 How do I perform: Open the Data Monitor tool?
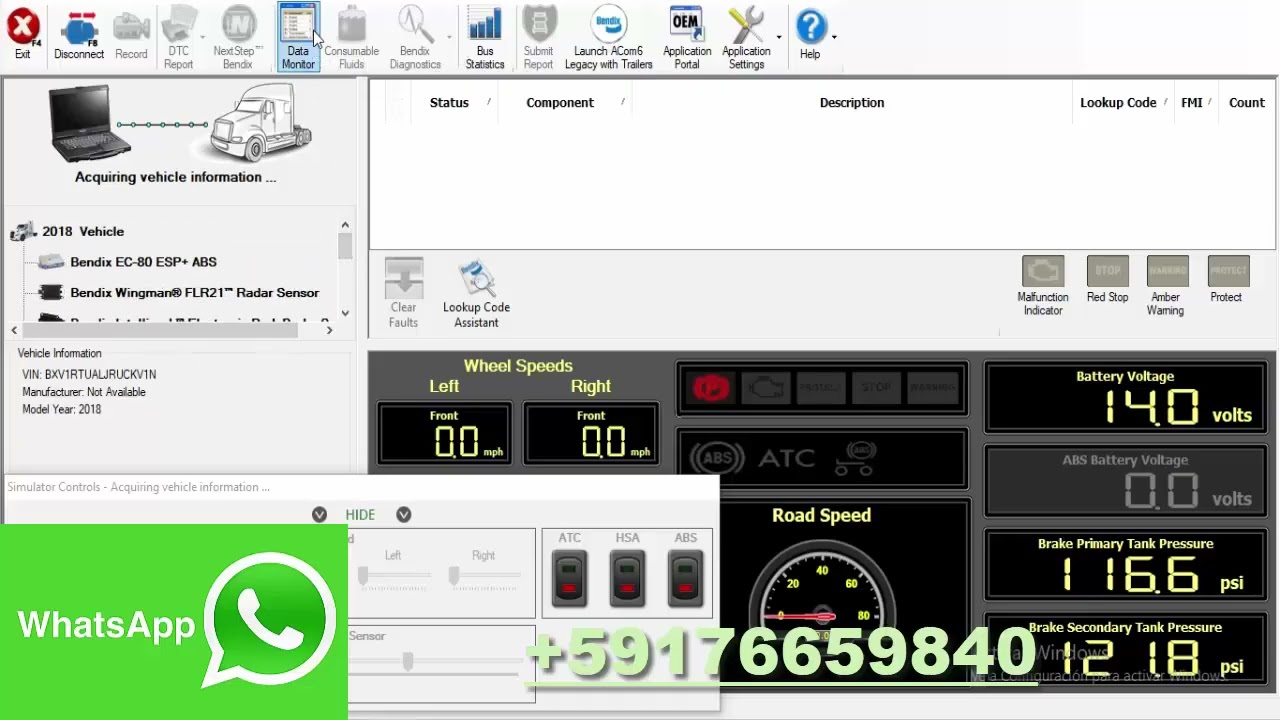[298, 38]
